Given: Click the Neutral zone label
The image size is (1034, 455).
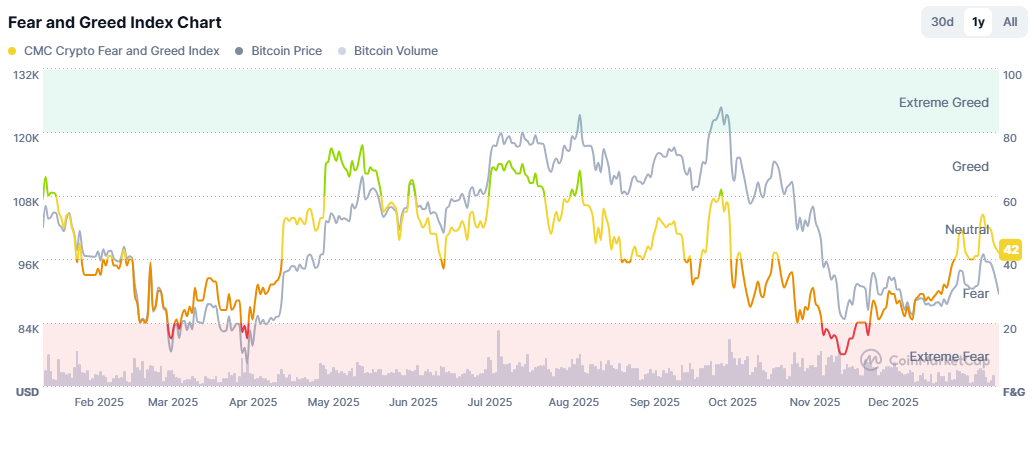Looking at the screenshot, I should pyautogui.click(x=967, y=229).
